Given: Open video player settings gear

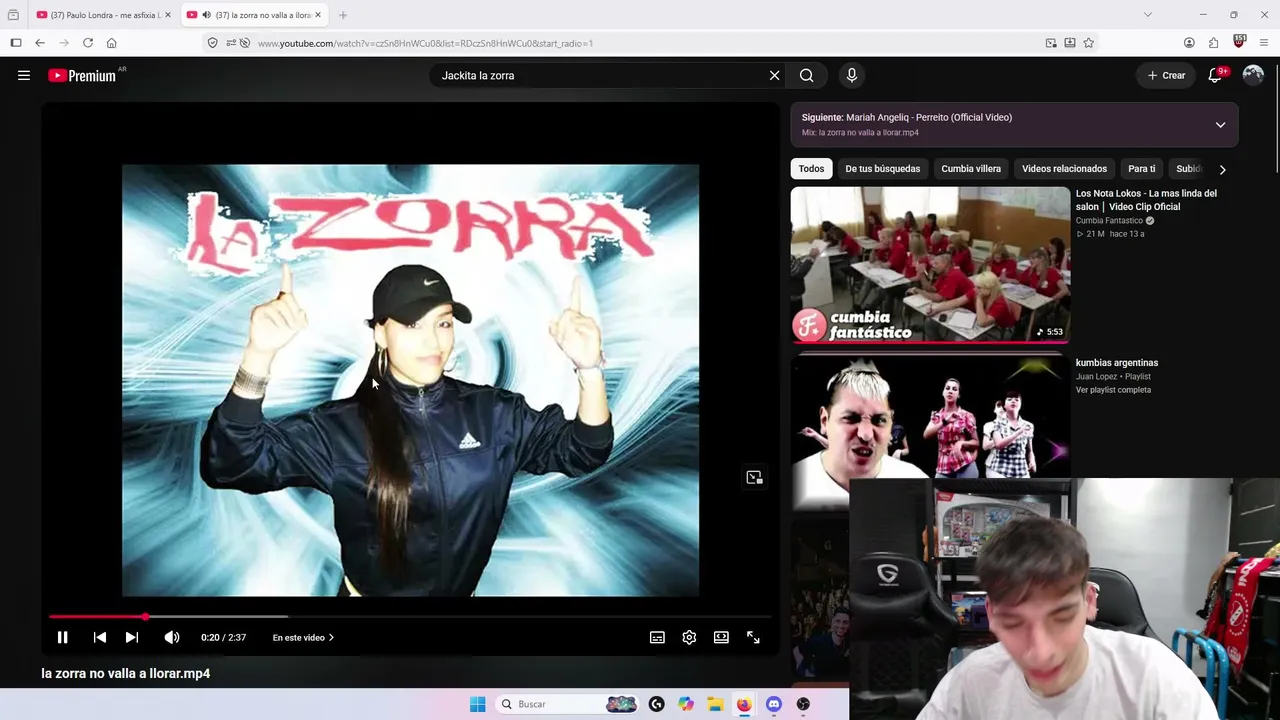Looking at the screenshot, I should pos(689,637).
